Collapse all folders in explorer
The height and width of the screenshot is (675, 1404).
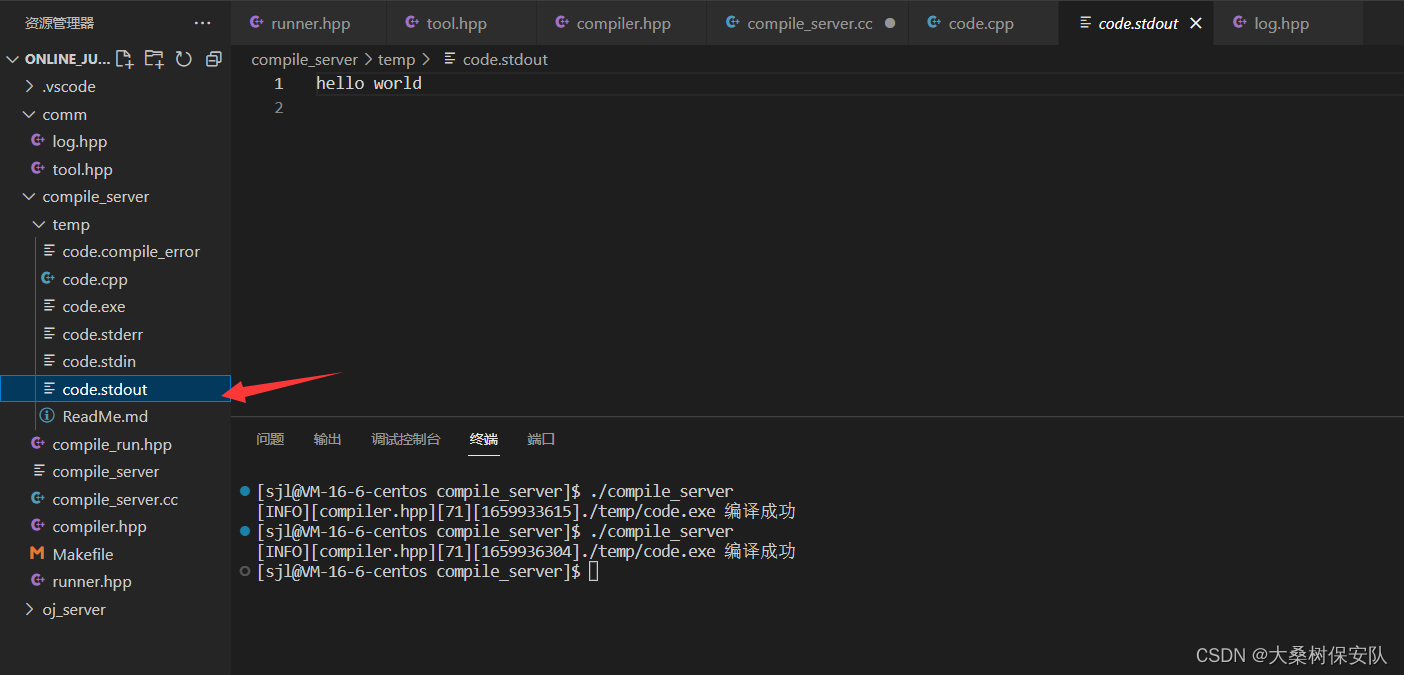pos(213,59)
